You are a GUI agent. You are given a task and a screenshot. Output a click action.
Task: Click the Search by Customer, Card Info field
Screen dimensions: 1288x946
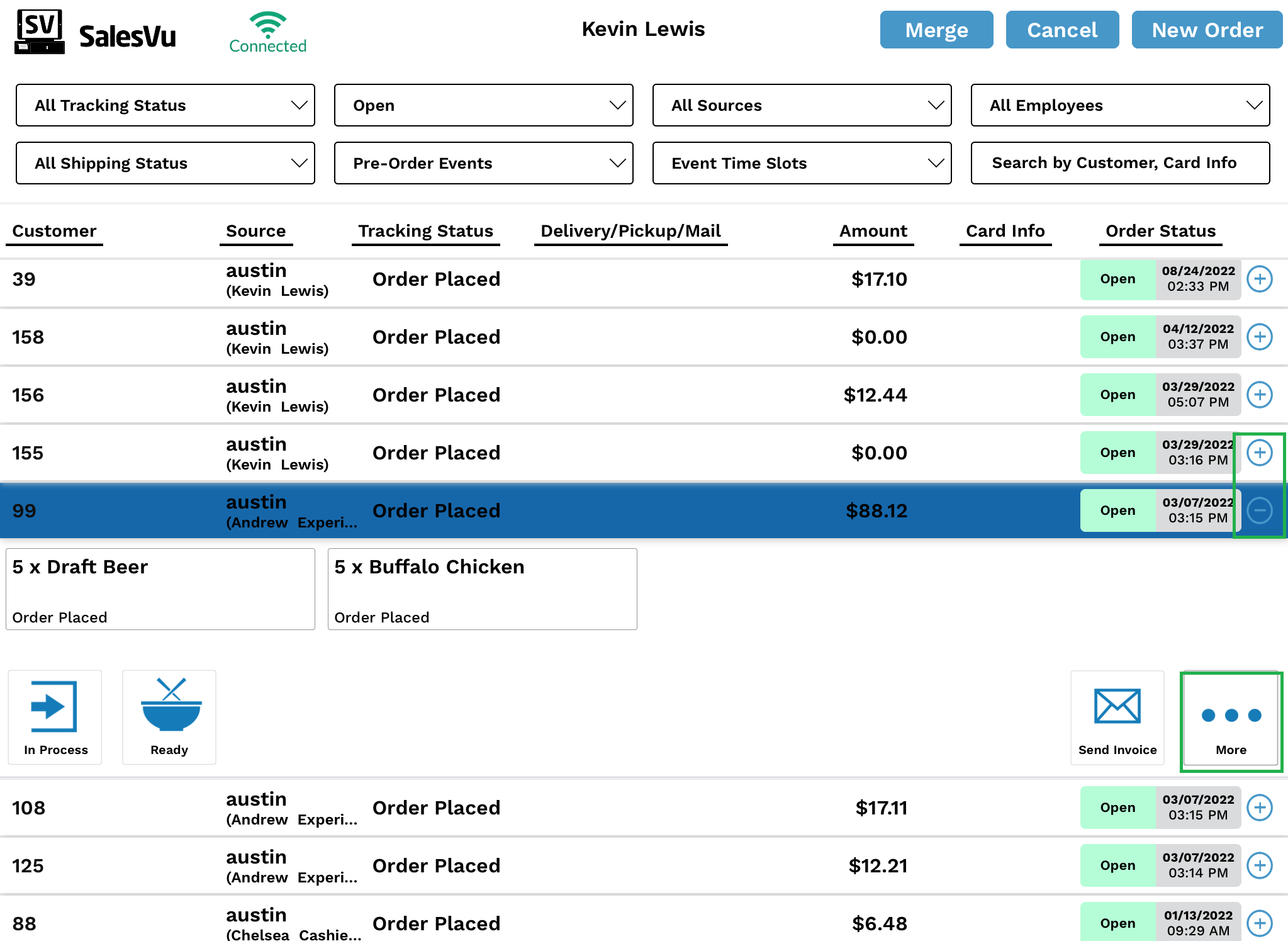[1120, 163]
